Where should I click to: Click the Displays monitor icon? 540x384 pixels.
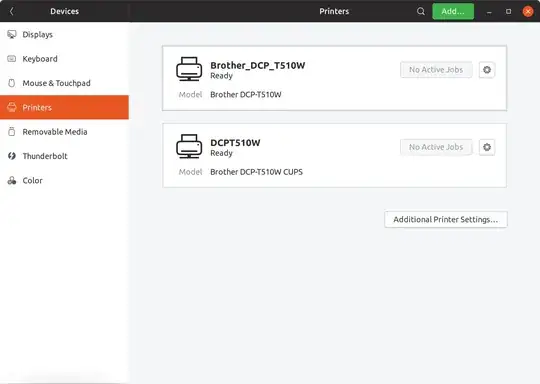(x=12, y=34)
